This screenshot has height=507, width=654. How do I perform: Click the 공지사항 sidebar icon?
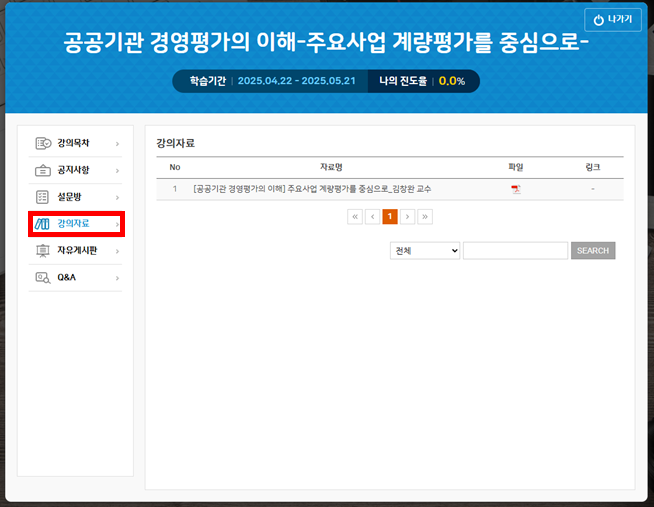click(x=42, y=170)
